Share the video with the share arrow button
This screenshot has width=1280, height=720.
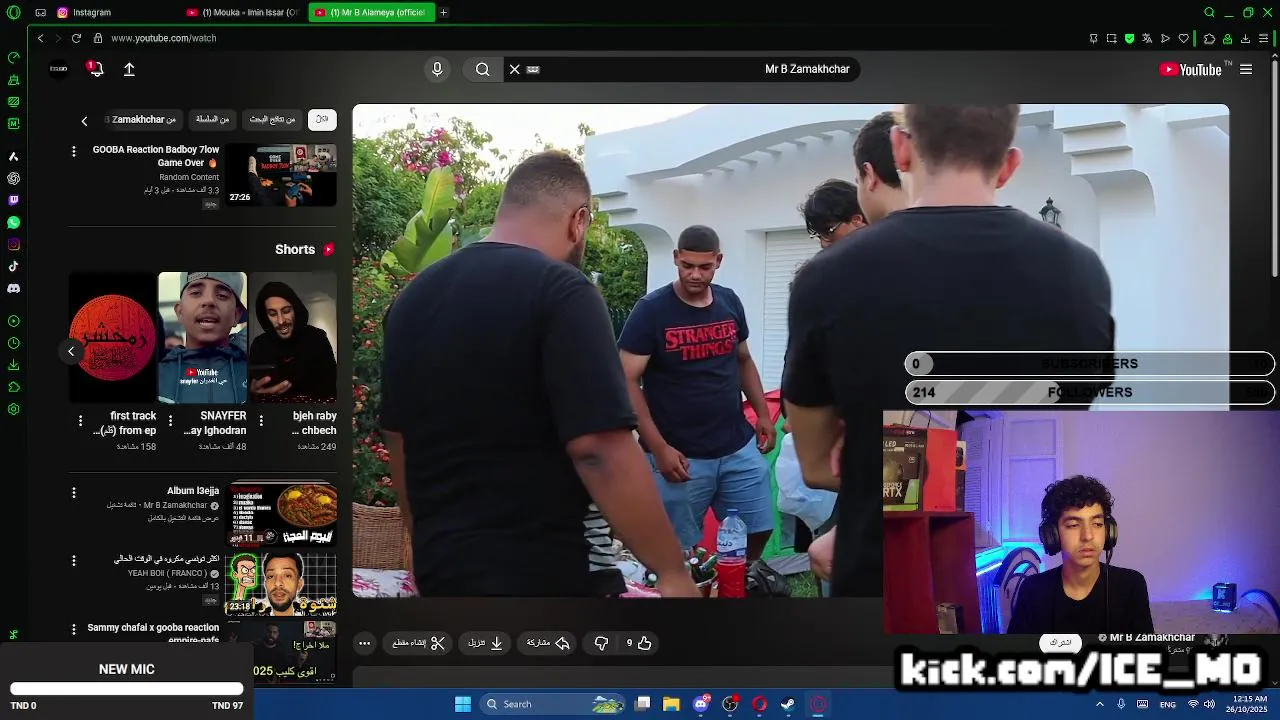[548, 643]
